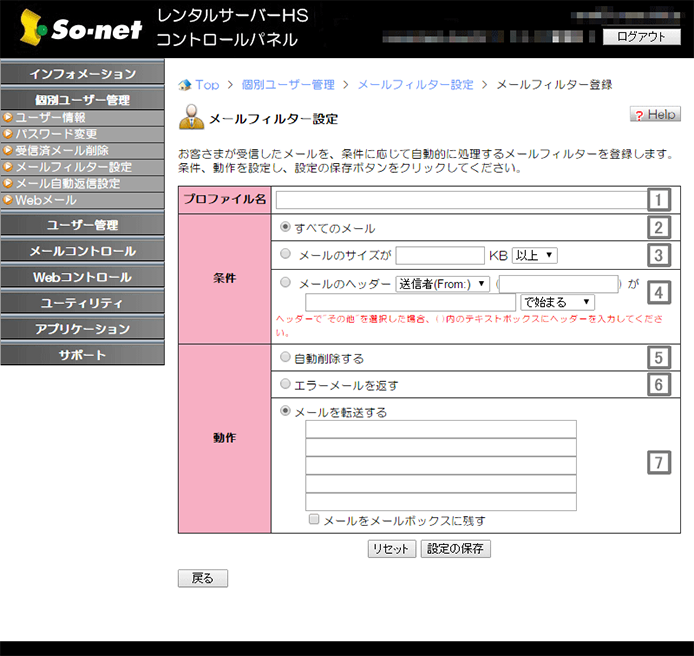Viewport: 694px width, 656px height.
Task: Open the メールコントロール menu section
Action: 82,251
